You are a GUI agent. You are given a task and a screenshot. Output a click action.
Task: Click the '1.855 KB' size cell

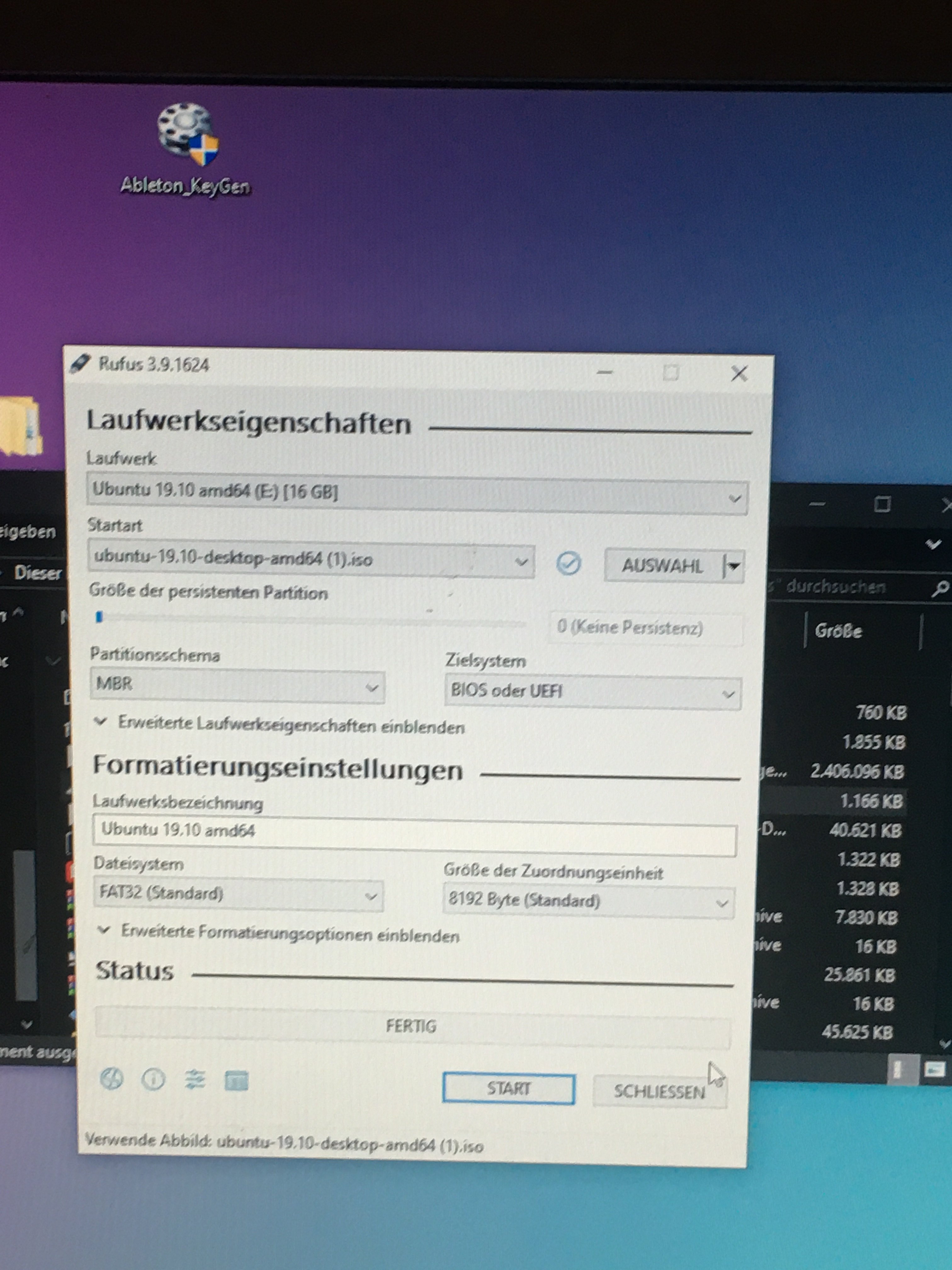point(873,742)
